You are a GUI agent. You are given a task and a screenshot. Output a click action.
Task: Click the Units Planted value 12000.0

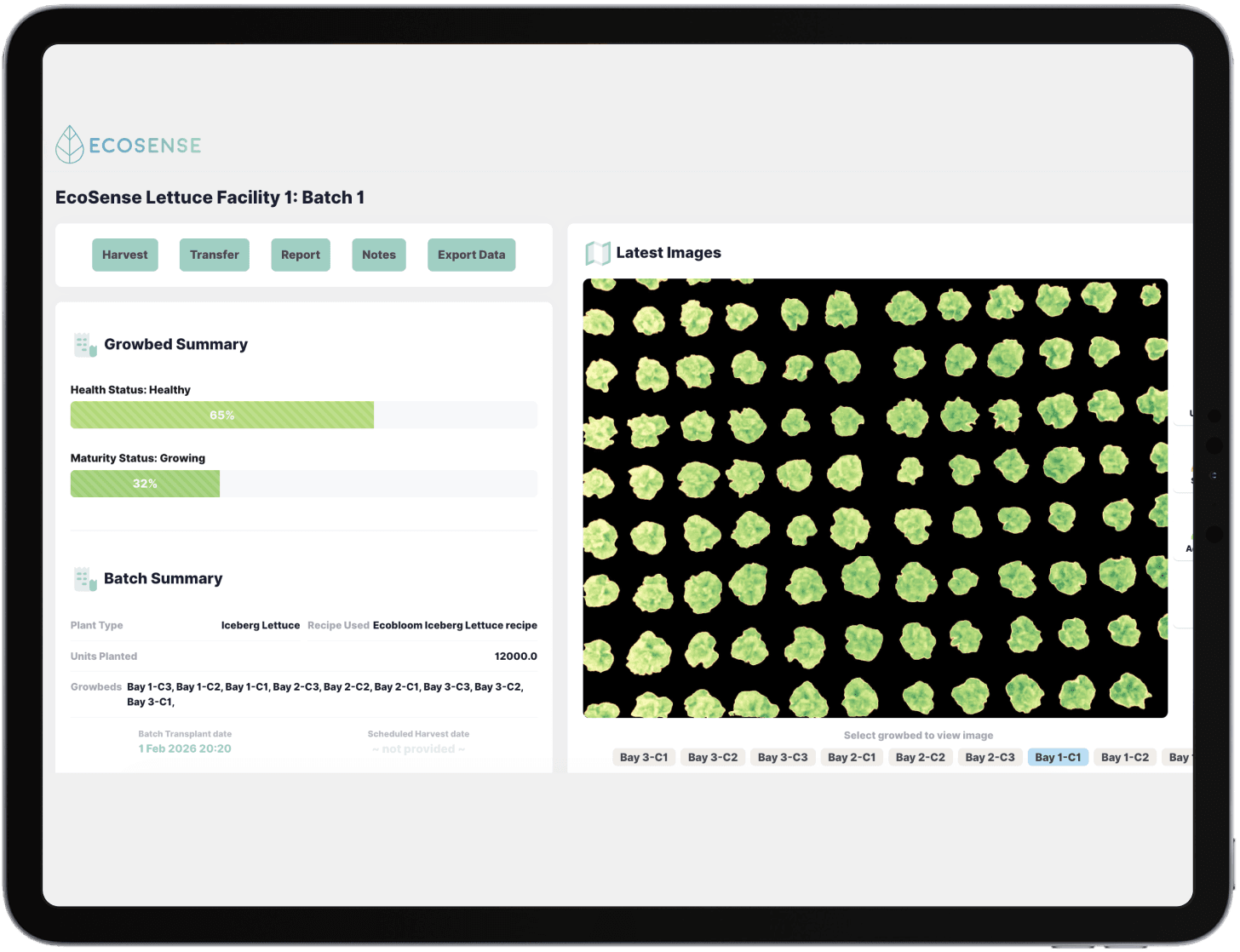point(516,657)
